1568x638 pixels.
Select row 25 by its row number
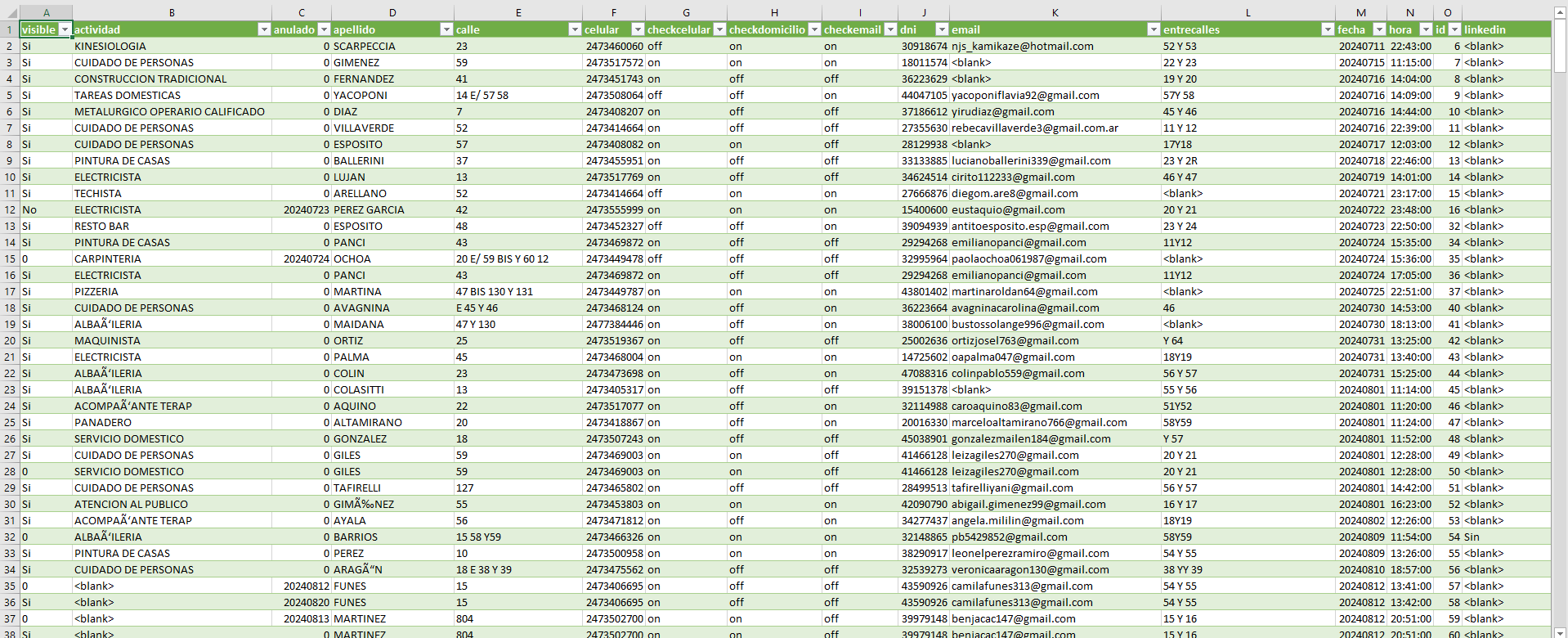coord(10,422)
